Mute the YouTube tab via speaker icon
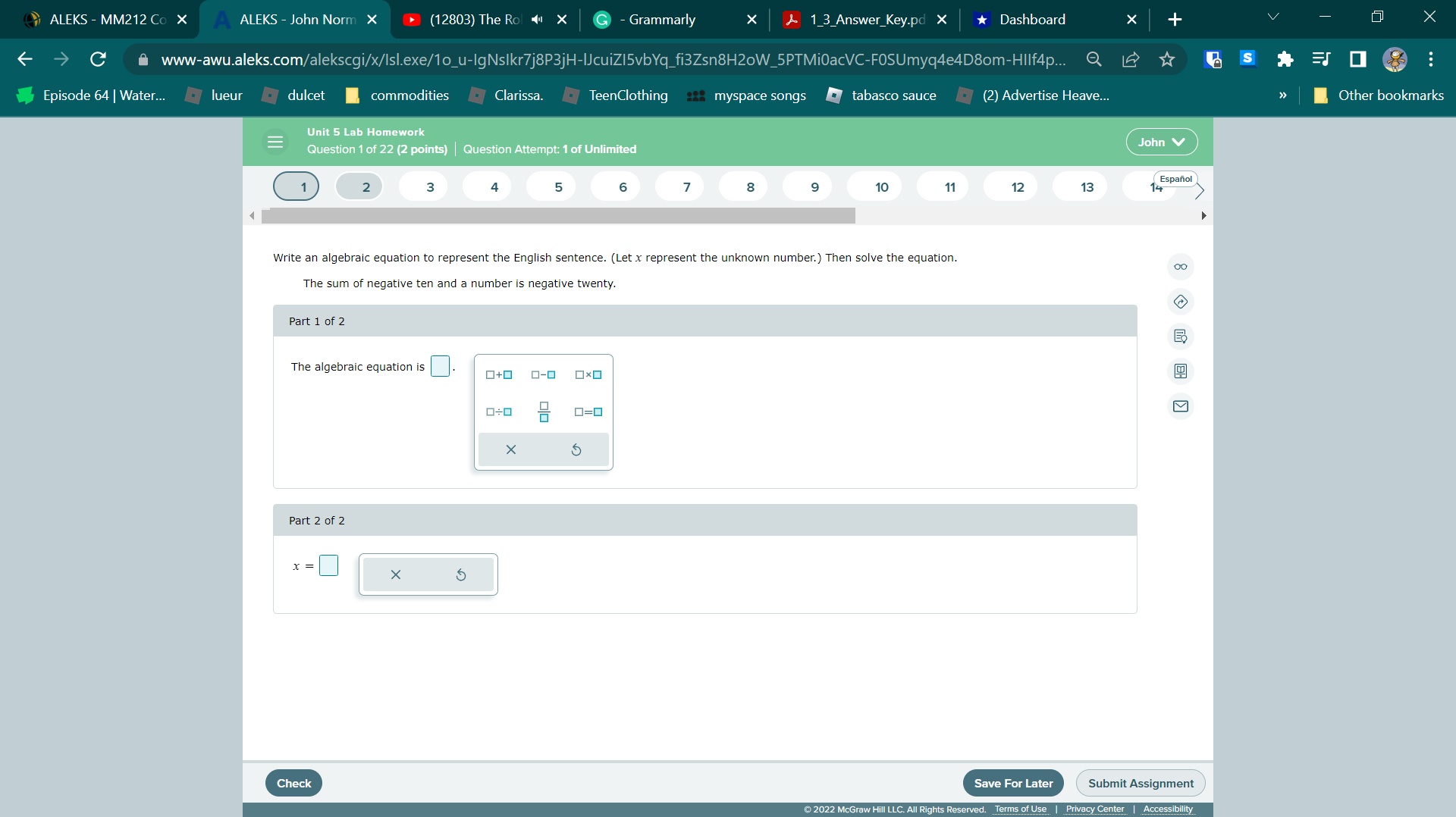This screenshot has height=817, width=1456. tap(537, 20)
